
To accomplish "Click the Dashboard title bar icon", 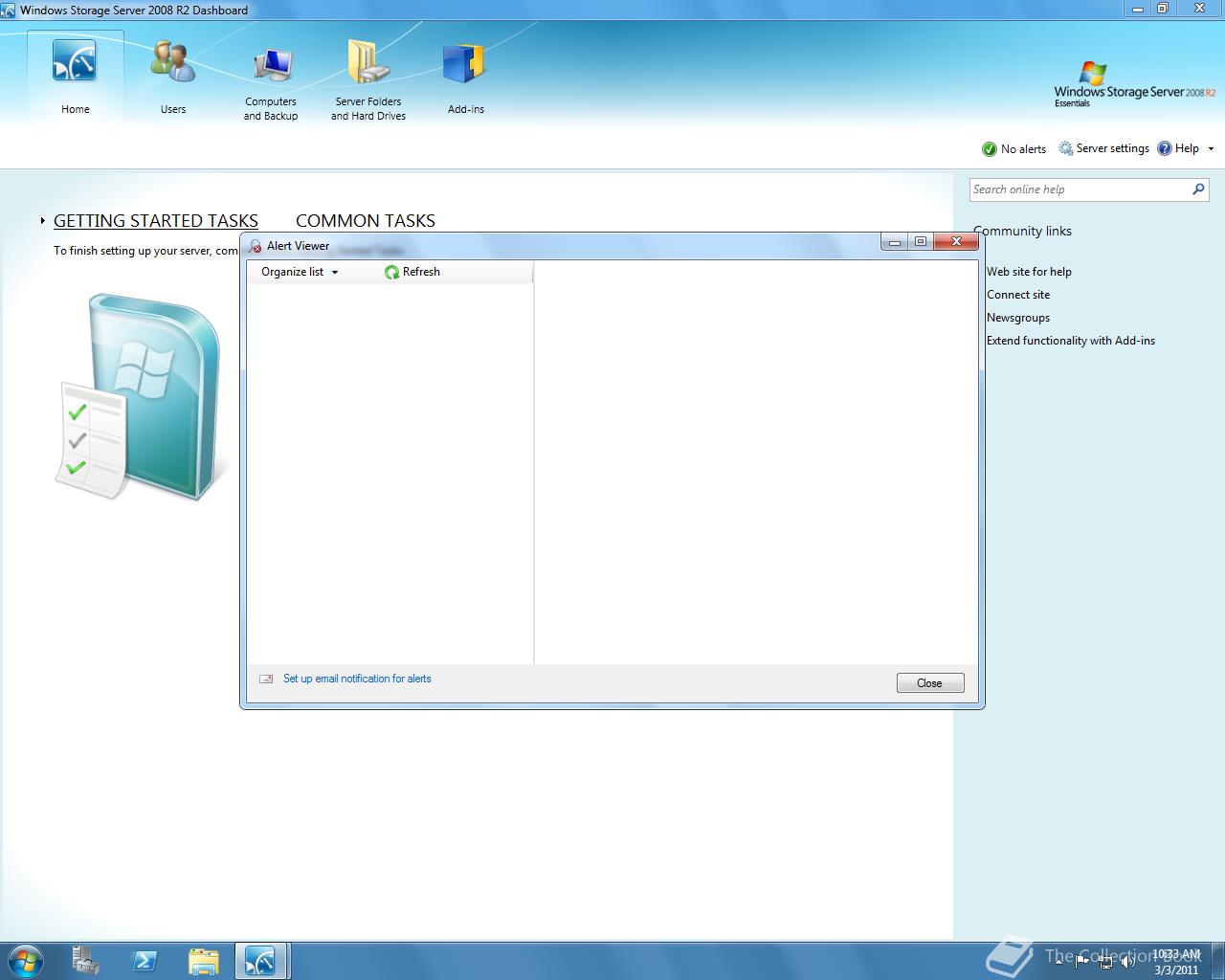I will pos(9,11).
